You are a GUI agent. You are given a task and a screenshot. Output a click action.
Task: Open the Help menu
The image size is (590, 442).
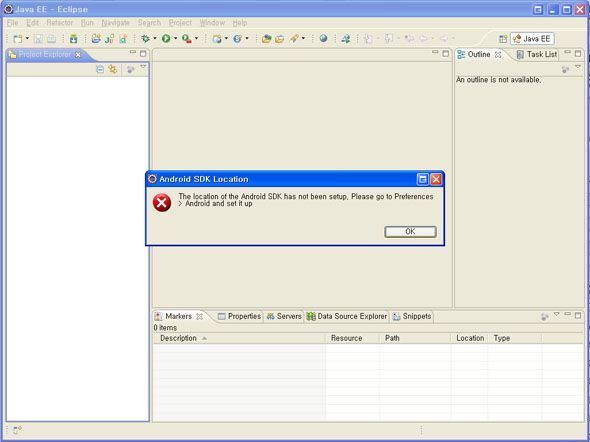coord(240,23)
